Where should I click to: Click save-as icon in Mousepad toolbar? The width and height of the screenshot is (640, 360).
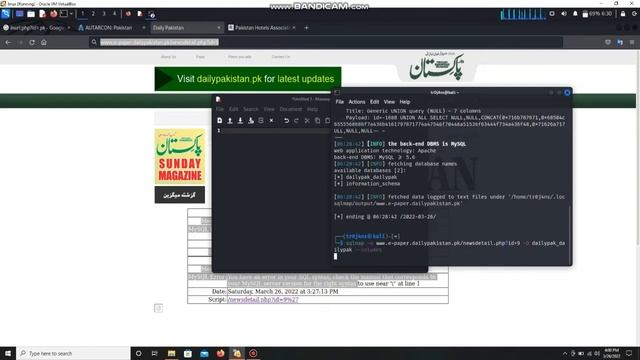click(x=251, y=120)
